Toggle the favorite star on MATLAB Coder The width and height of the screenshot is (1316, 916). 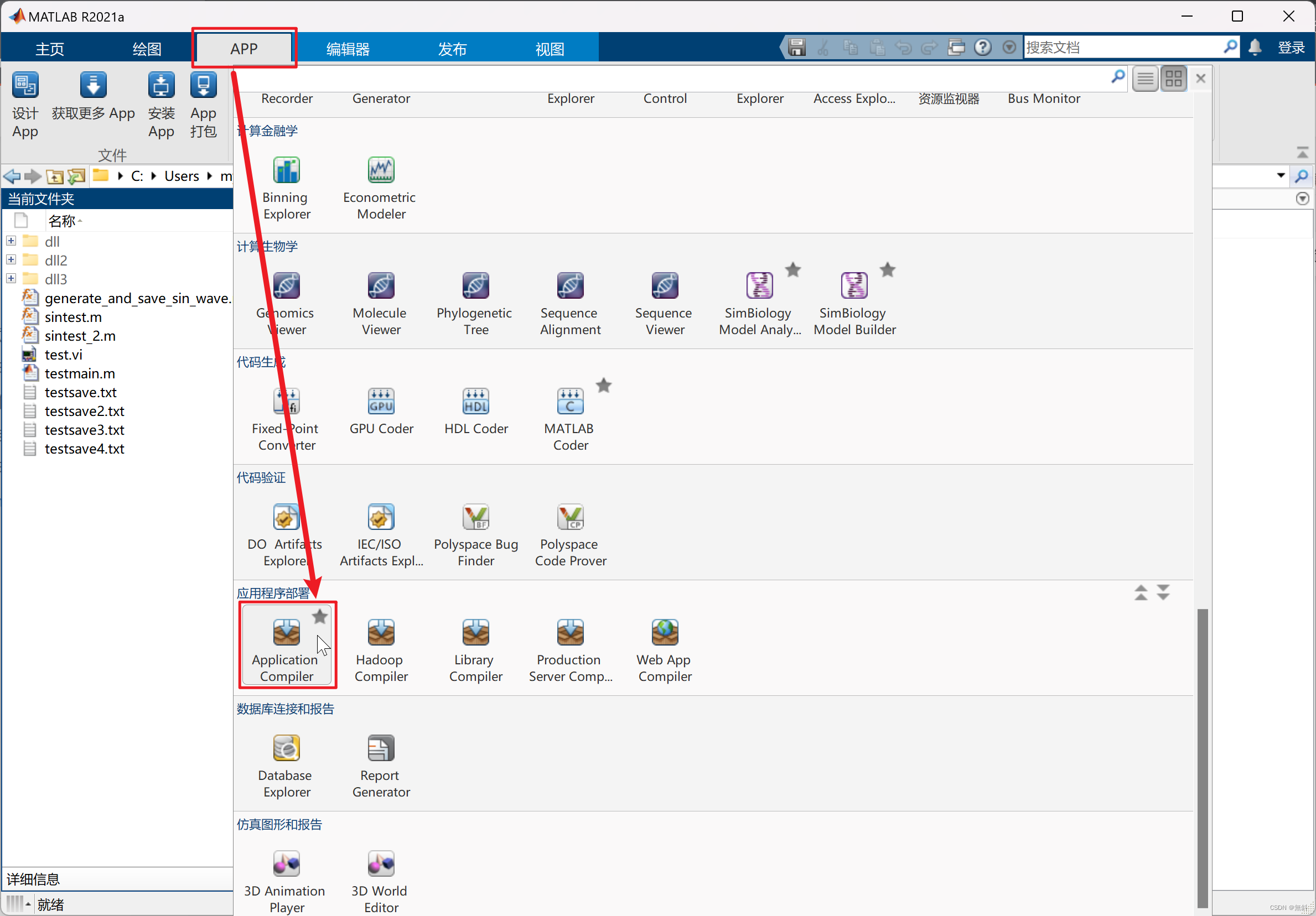click(x=604, y=385)
